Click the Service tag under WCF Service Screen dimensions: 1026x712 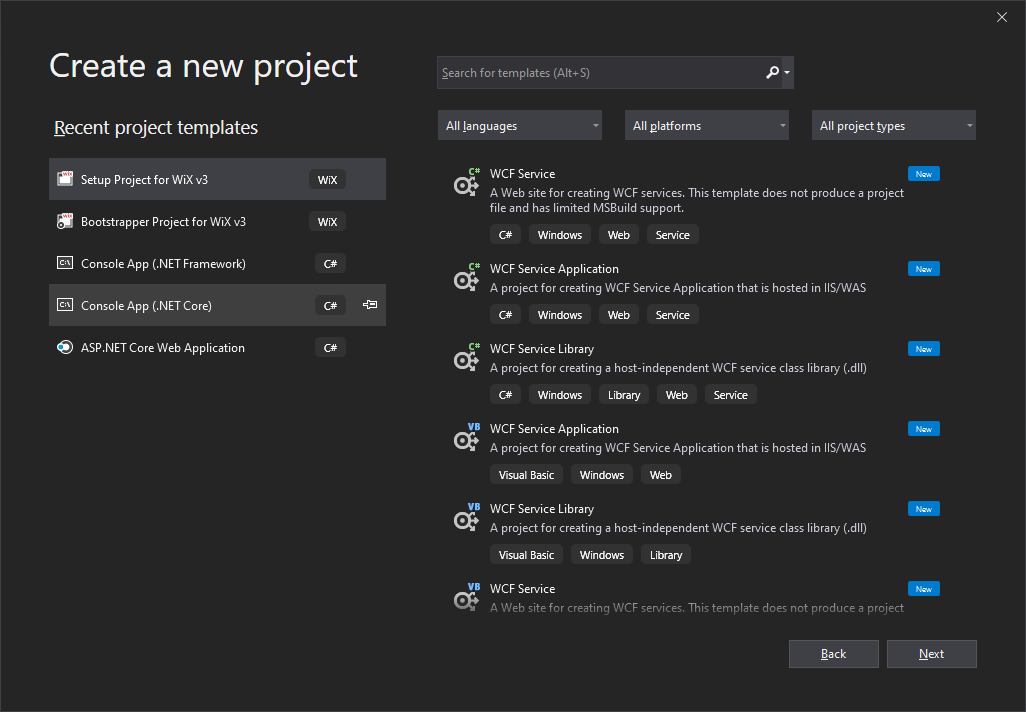(x=672, y=234)
